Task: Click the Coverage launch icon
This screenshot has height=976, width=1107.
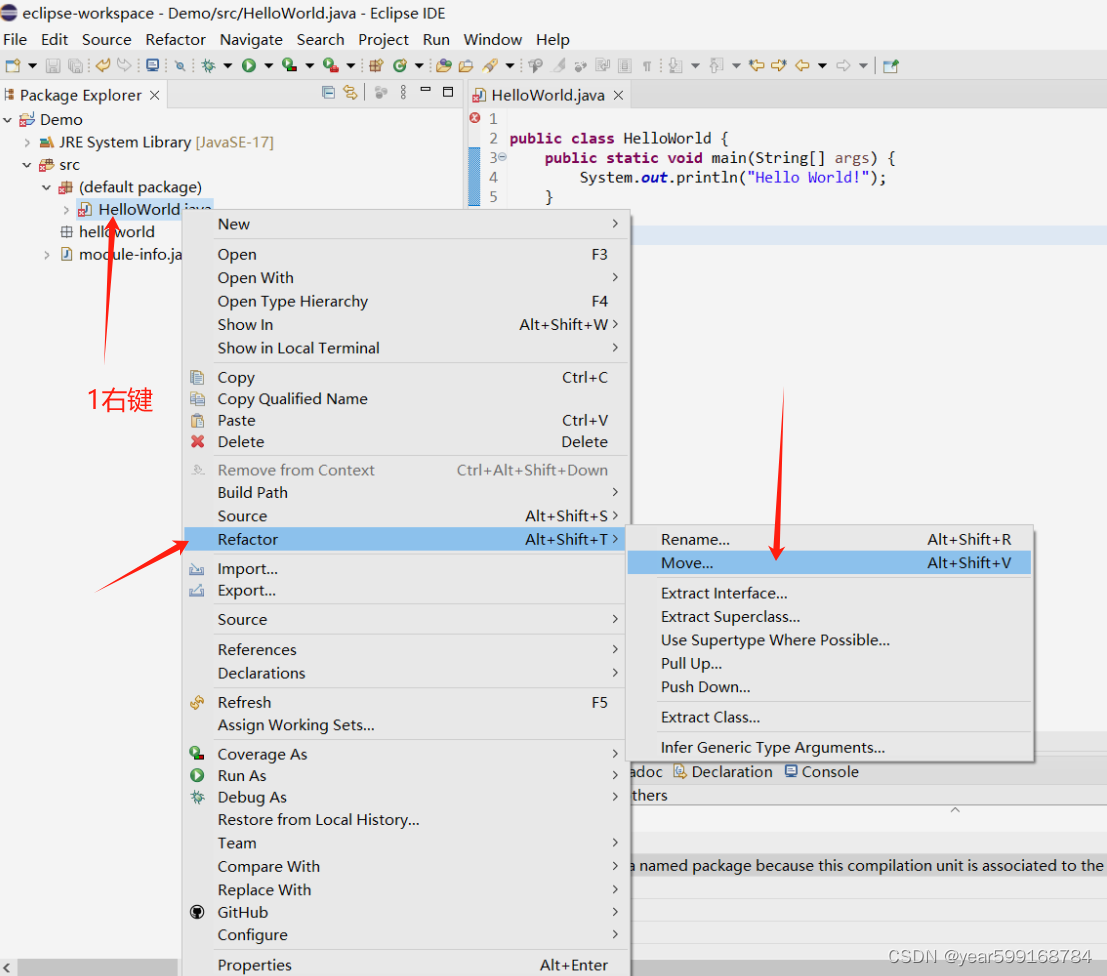Action: (x=289, y=65)
